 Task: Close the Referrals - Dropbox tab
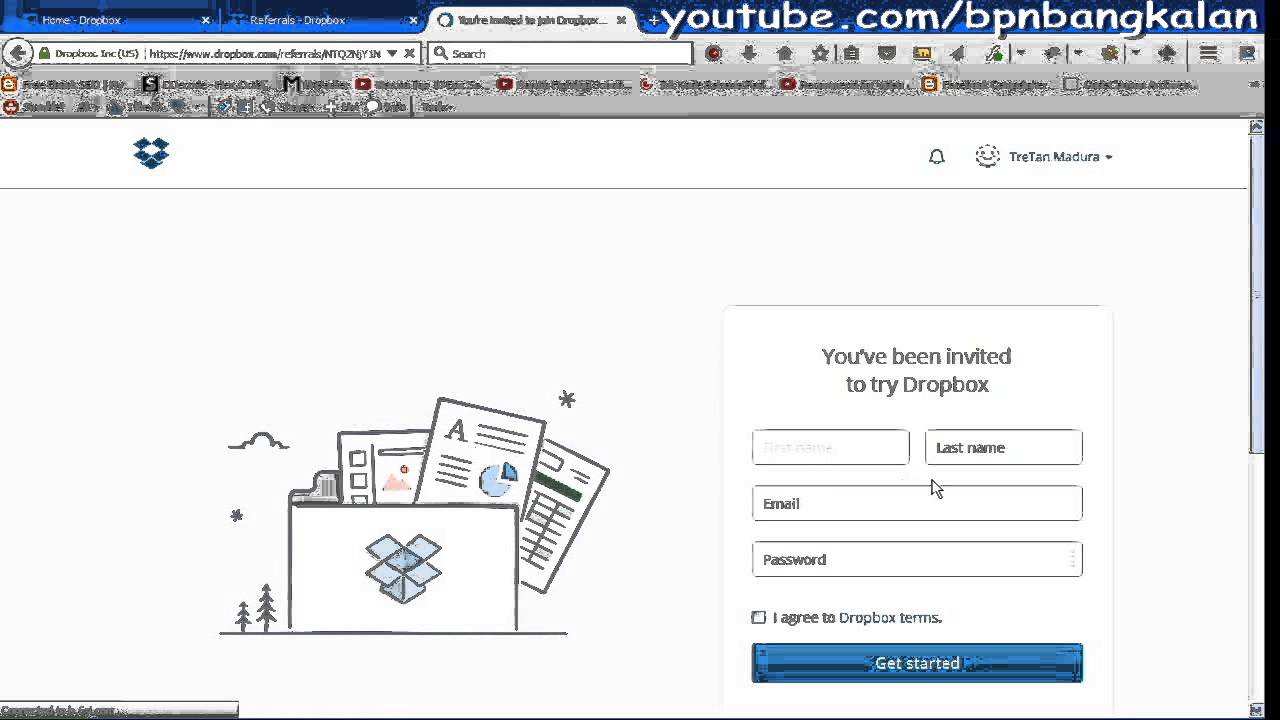pos(414,20)
